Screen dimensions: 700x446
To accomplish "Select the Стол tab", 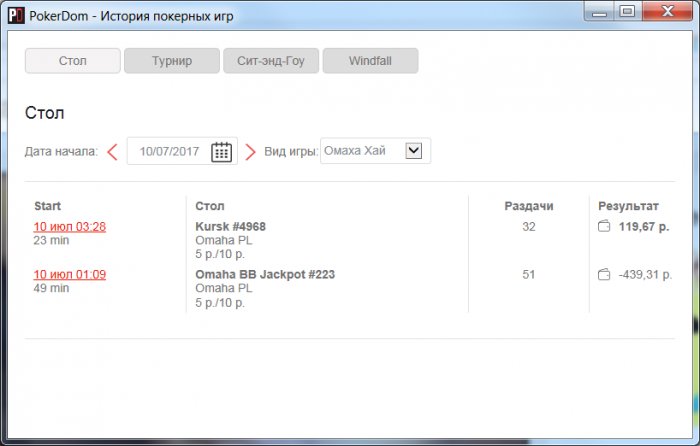I will click(x=73, y=61).
